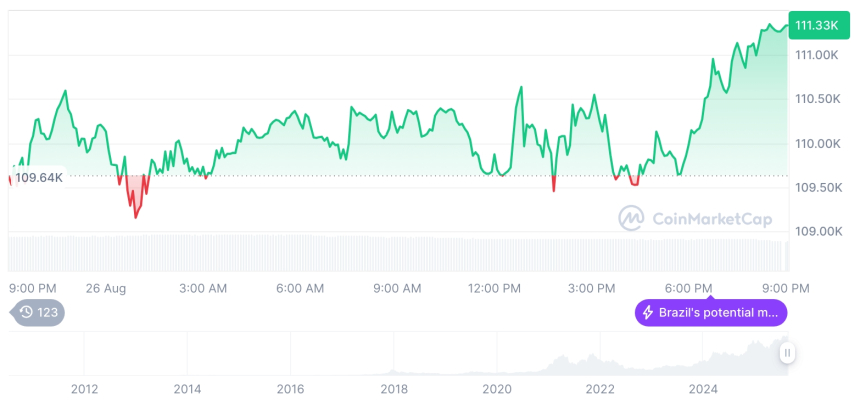Select the 12:00 PM time axis label

tap(494, 288)
